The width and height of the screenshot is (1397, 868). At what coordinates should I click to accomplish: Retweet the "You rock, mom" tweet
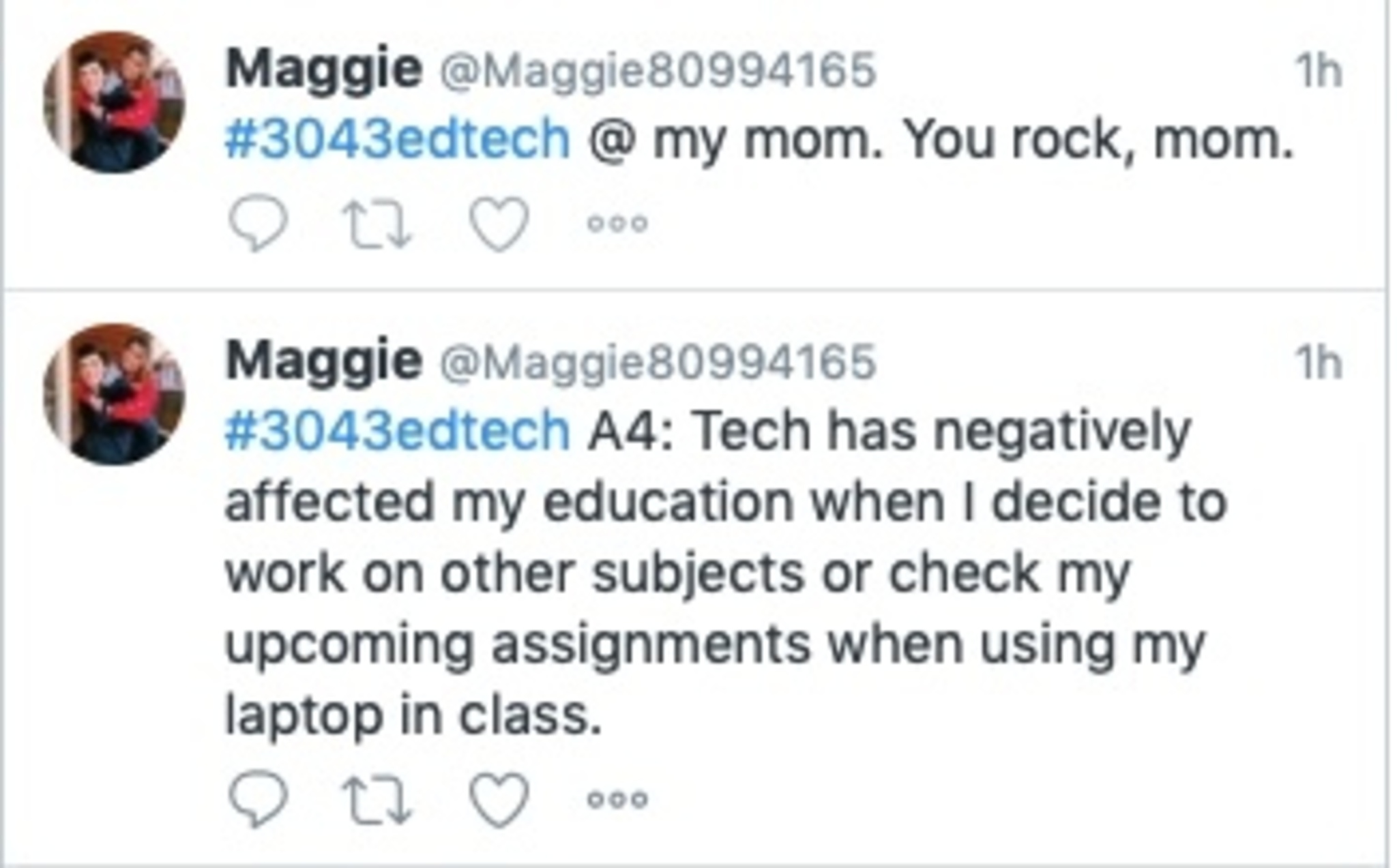tap(379, 224)
